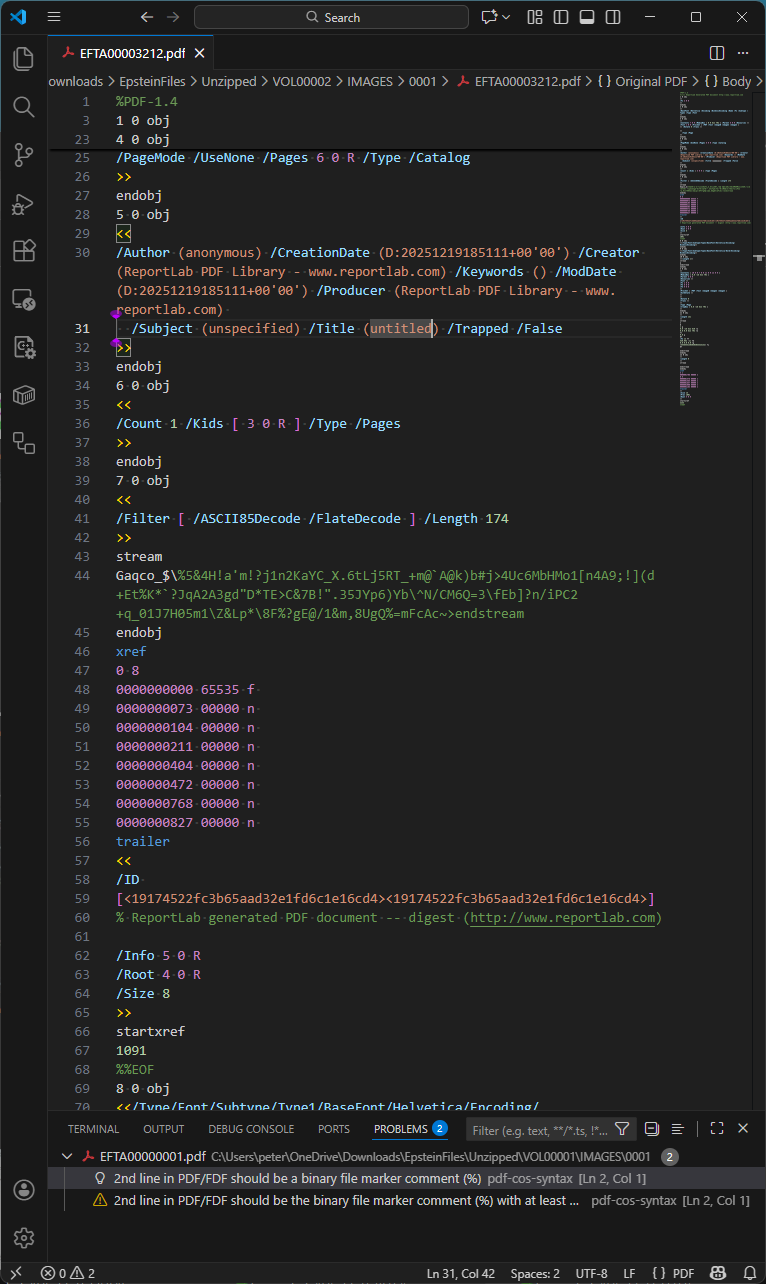Open the Source Control view
766x1284 pixels.
pyautogui.click(x=23, y=155)
